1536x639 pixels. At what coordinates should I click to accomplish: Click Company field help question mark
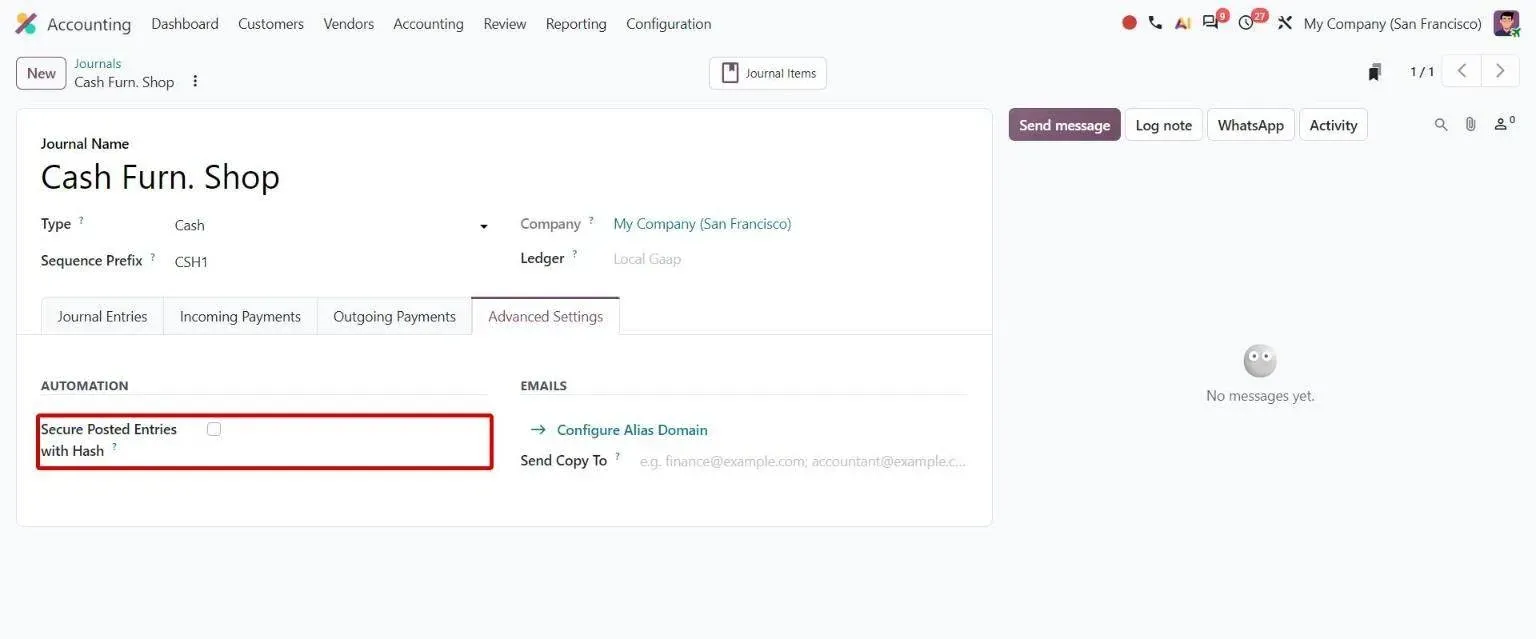point(591,220)
